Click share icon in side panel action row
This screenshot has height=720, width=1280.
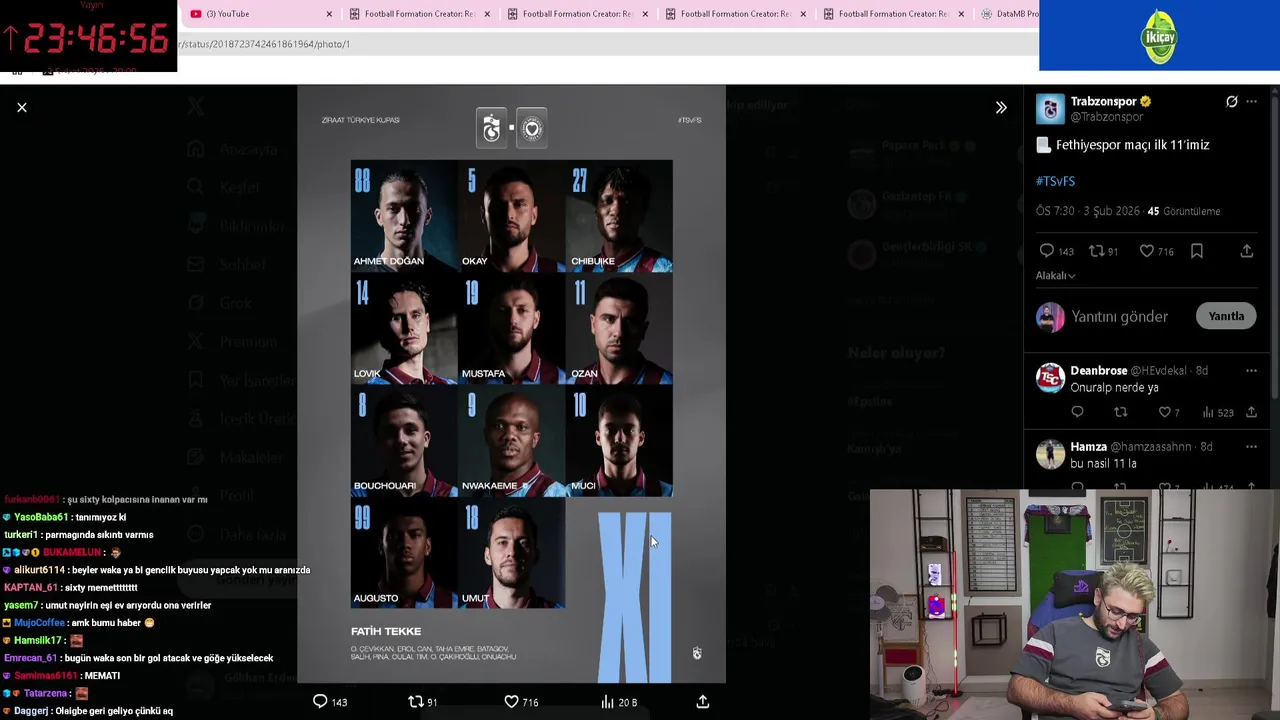(1247, 251)
